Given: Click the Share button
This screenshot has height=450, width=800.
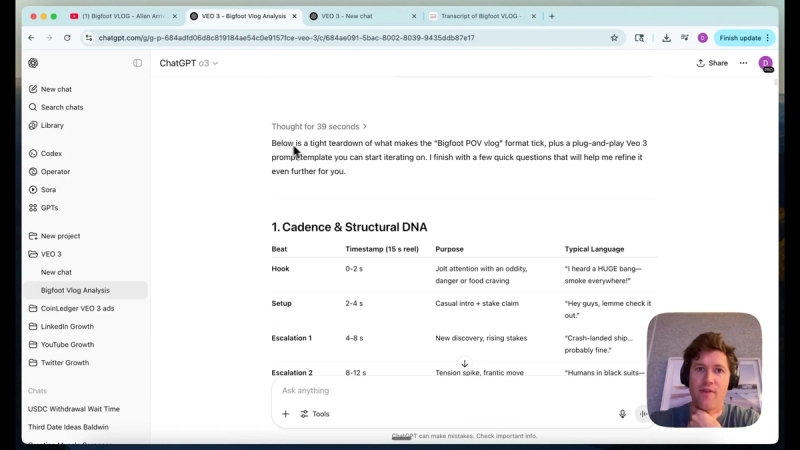Looking at the screenshot, I should point(712,63).
